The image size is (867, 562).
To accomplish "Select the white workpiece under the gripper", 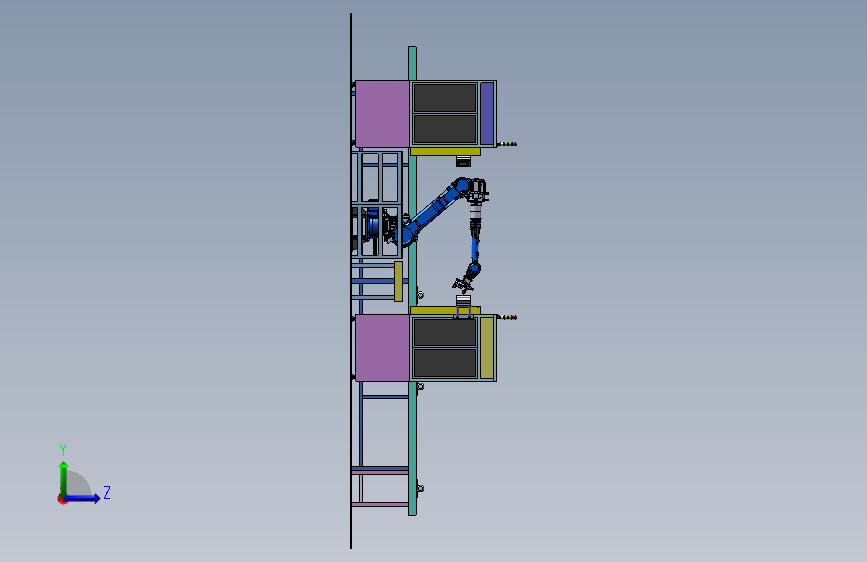I will (x=463, y=301).
